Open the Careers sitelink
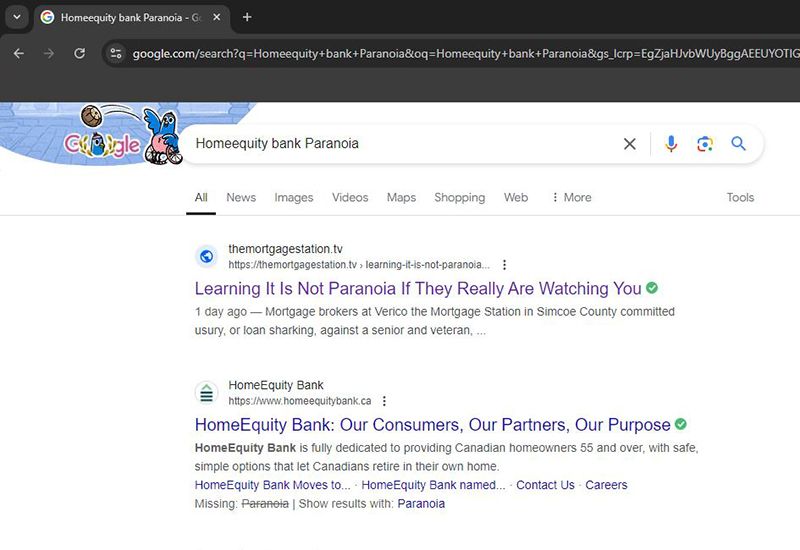 pyautogui.click(x=606, y=485)
